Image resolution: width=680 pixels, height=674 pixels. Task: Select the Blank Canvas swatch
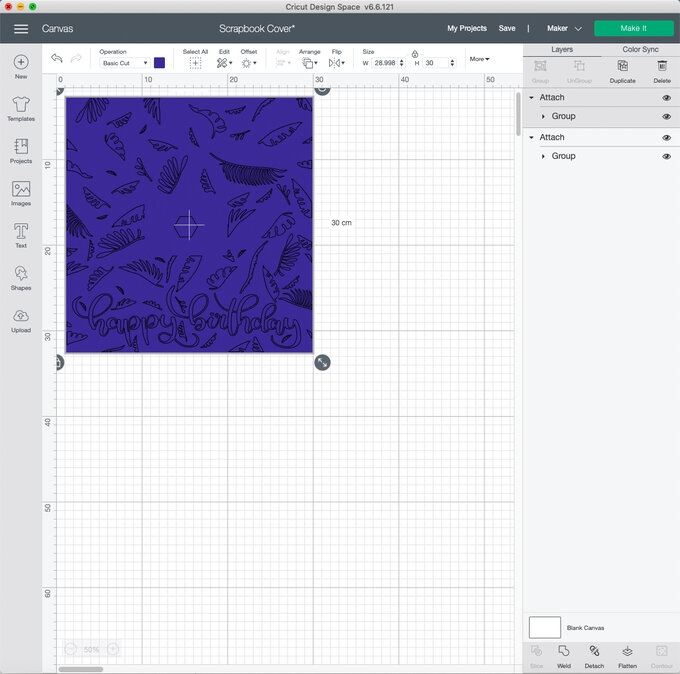pyautogui.click(x=545, y=627)
